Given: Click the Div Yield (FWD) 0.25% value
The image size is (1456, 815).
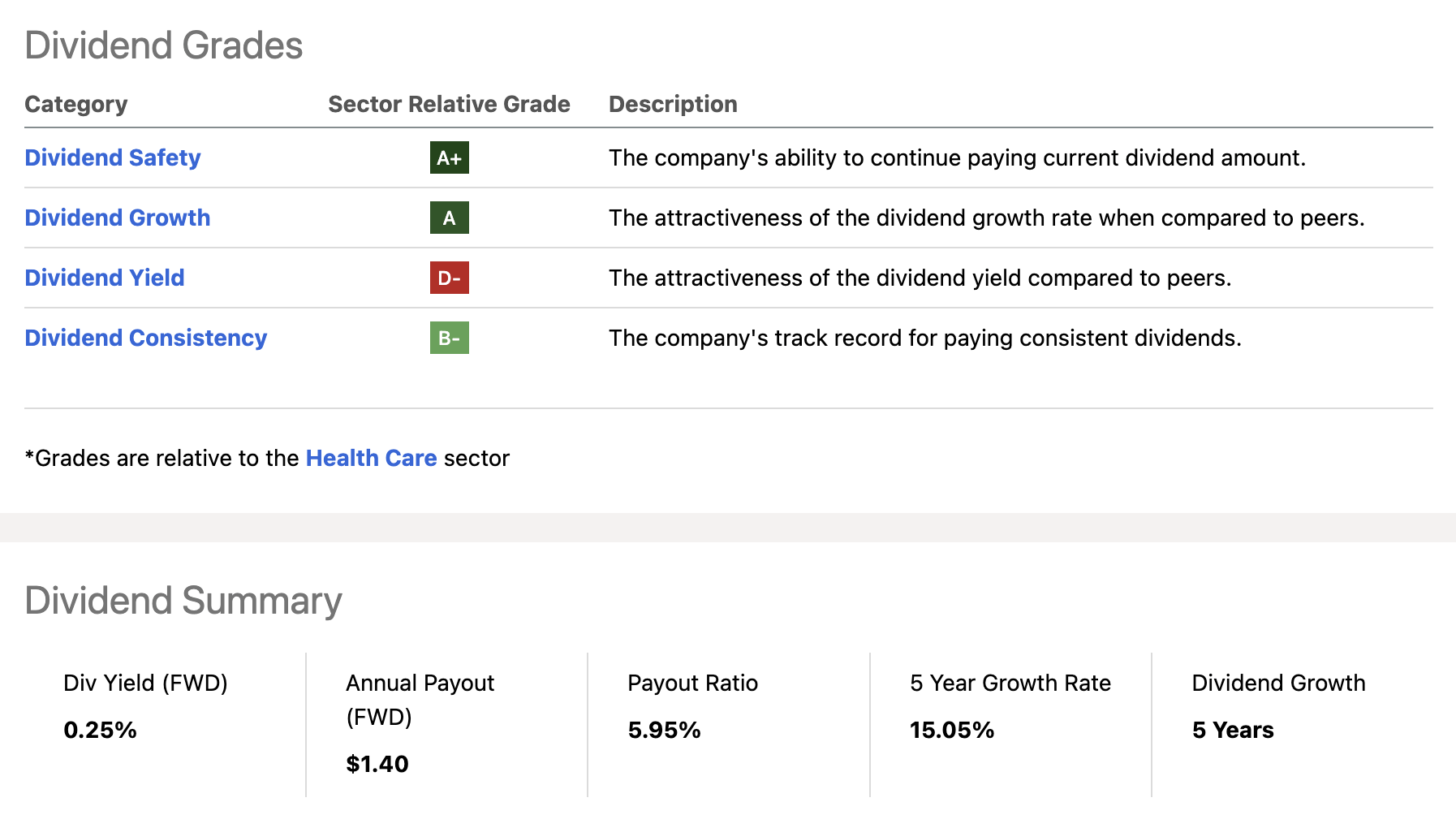Looking at the screenshot, I should point(100,730).
